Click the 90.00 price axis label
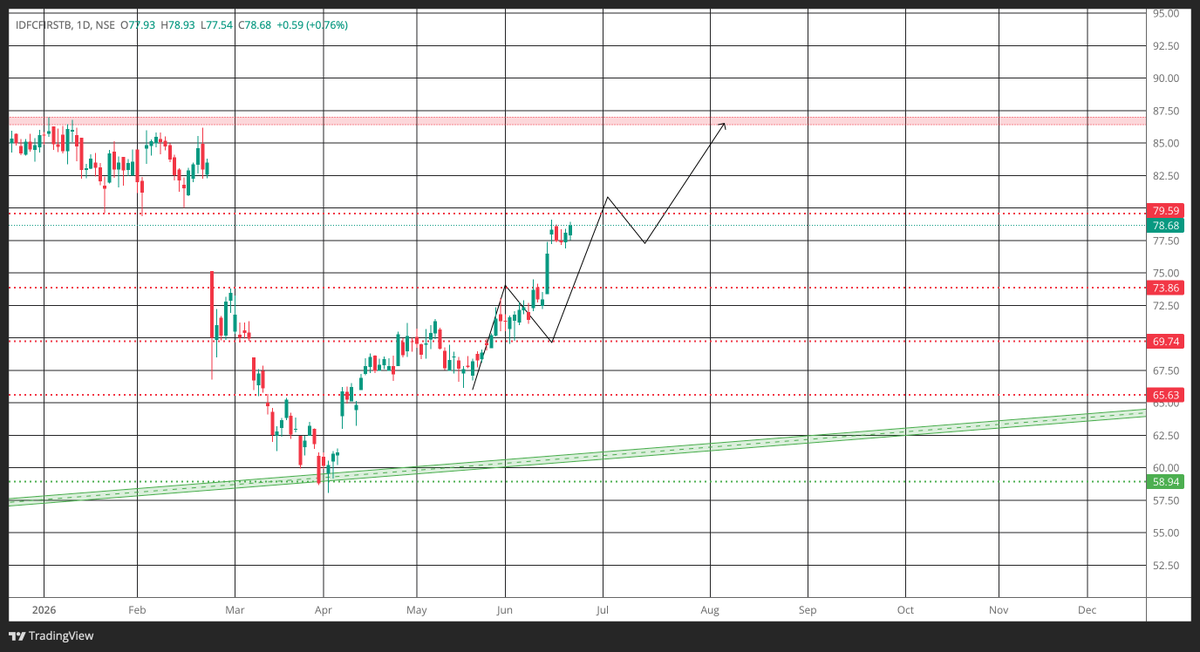 tap(1165, 78)
